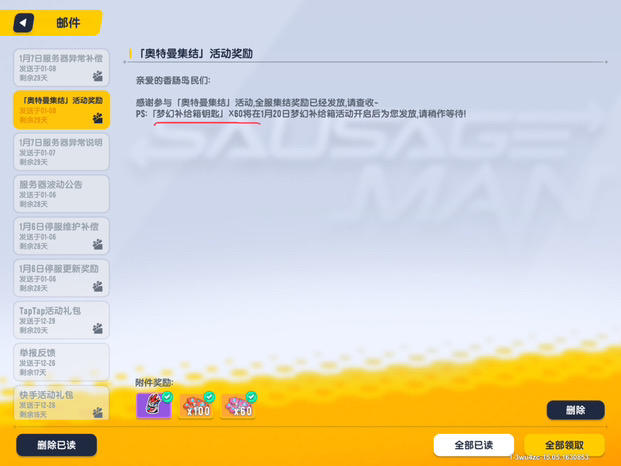The width and height of the screenshot is (621, 466).
Task: Mark all mail read with 全部已读
Action: 474,445
